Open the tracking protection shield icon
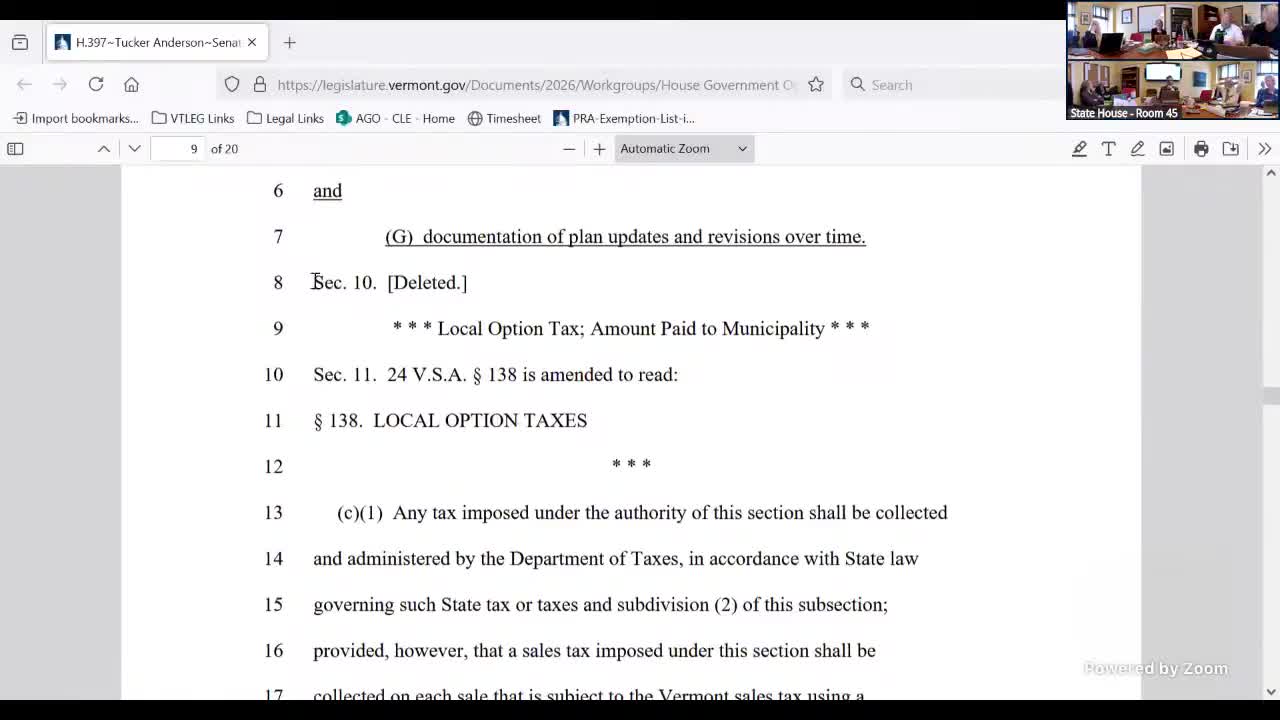Viewport: 1280px width, 720px height. point(232,85)
